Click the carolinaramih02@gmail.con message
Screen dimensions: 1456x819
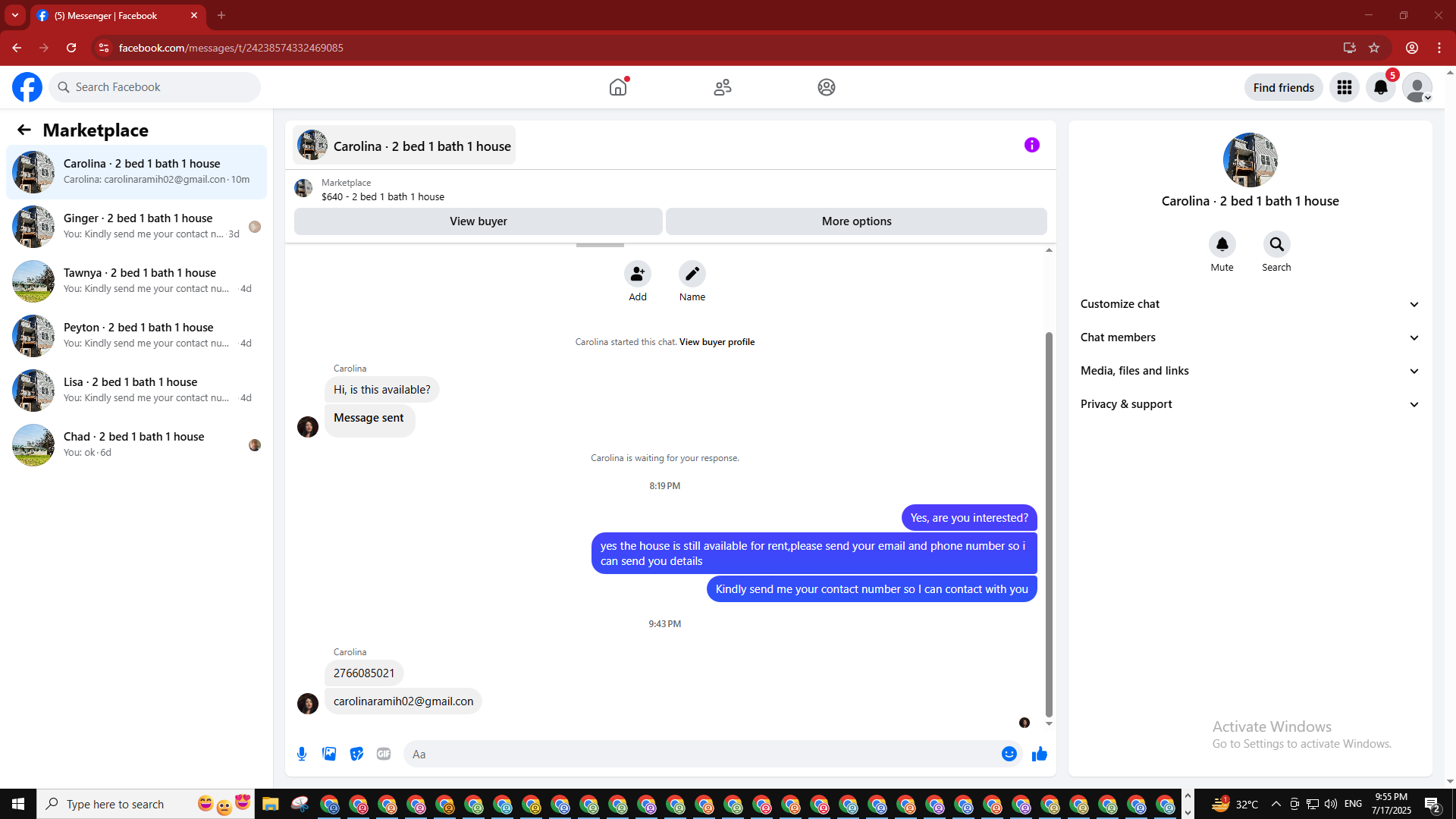click(403, 701)
